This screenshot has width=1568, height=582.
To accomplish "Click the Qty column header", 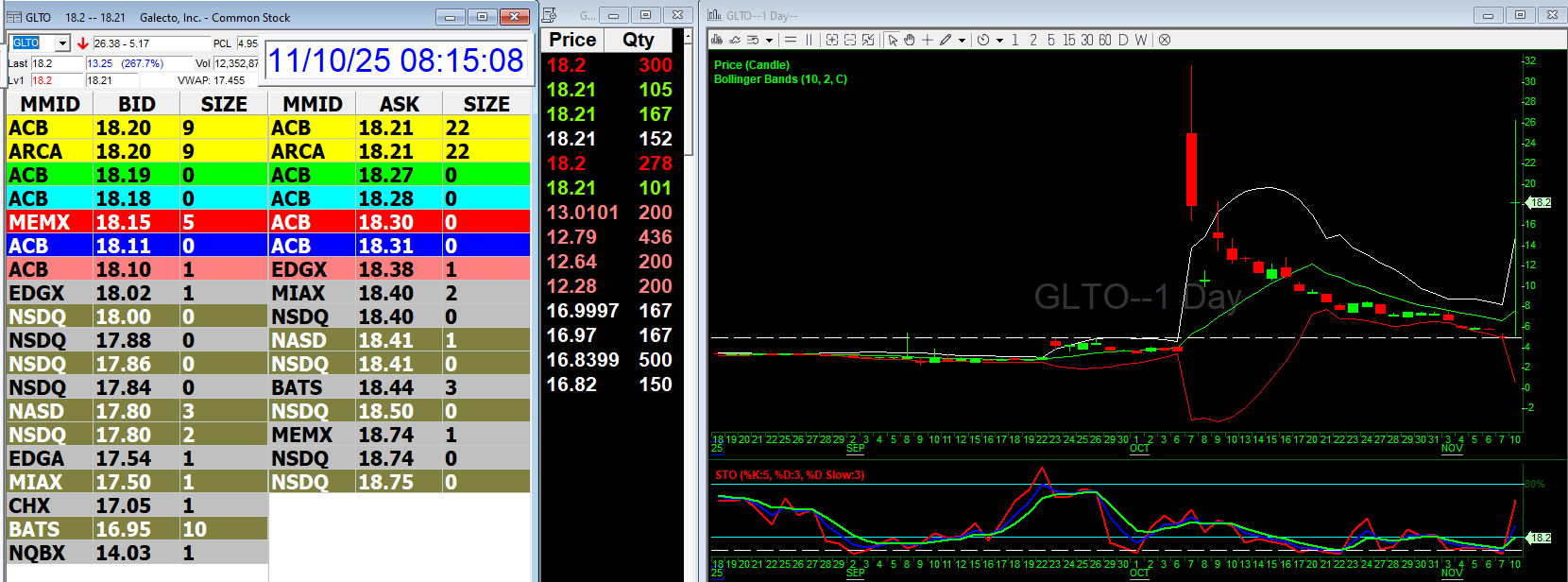I will (x=639, y=40).
